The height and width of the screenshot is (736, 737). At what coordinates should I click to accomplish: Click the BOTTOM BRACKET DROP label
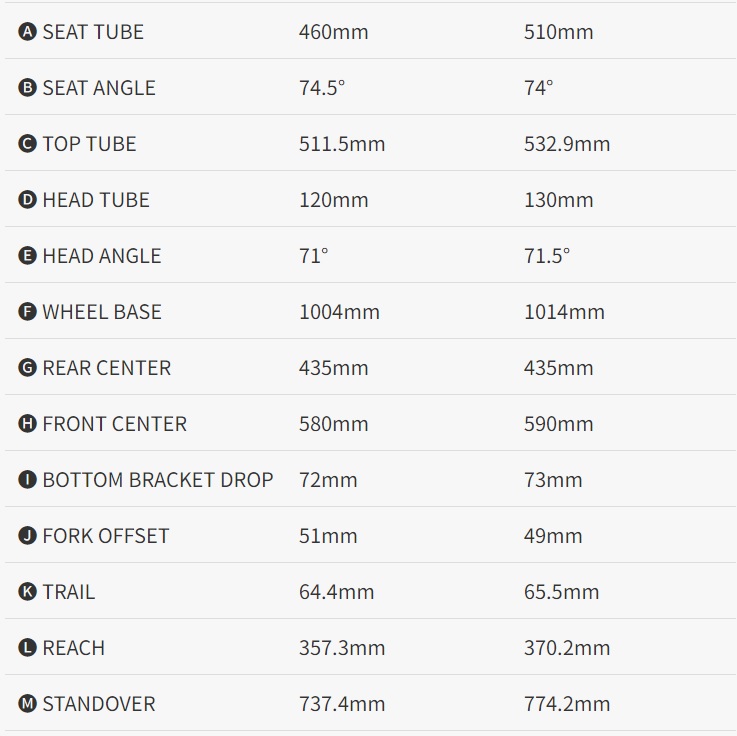[158, 480]
